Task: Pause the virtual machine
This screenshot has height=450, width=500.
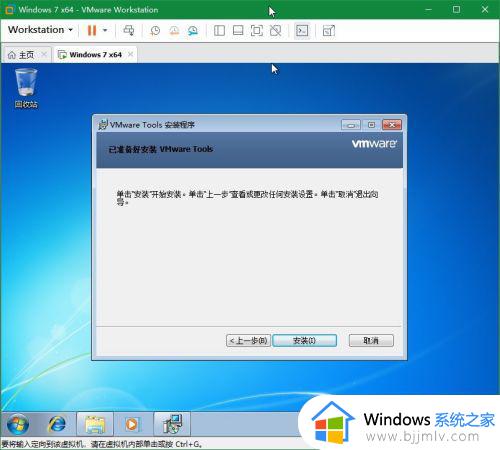Action: click(x=92, y=30)
